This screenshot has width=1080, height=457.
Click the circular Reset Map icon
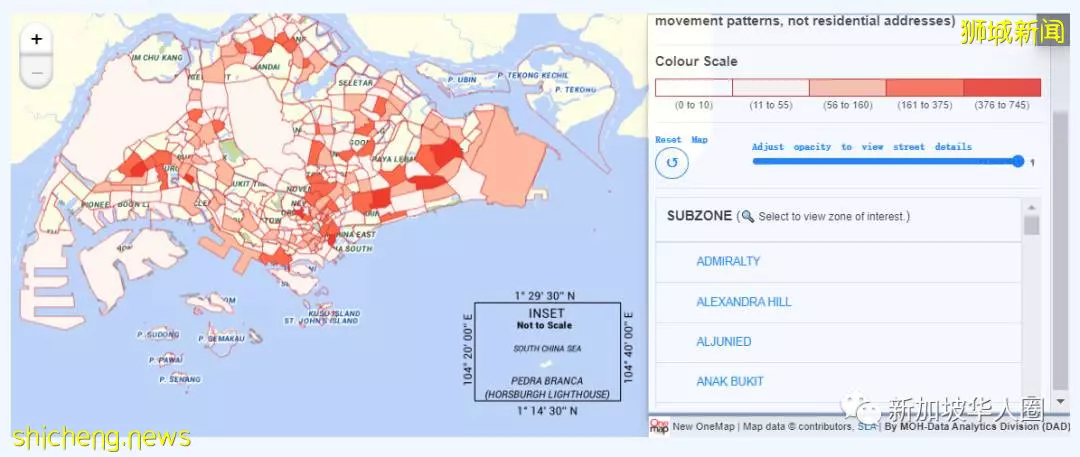tap(672, 163)
